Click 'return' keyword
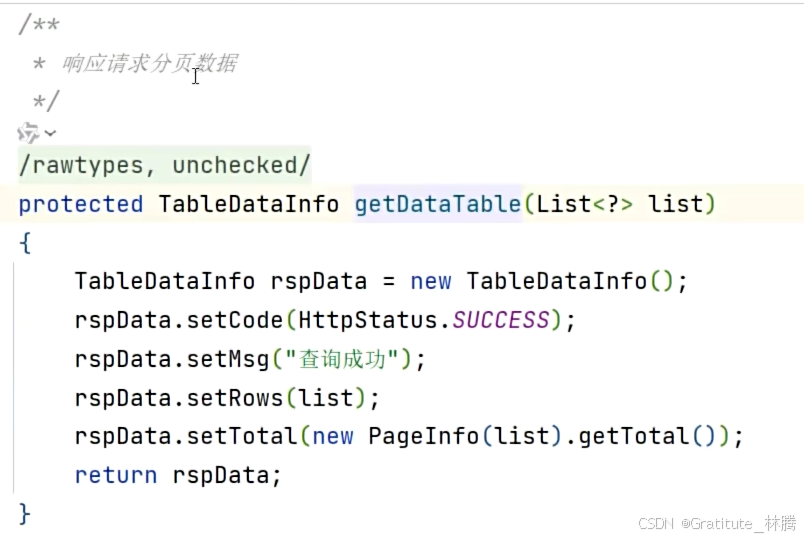The image size is (804, 539). [x=116, y=475]
